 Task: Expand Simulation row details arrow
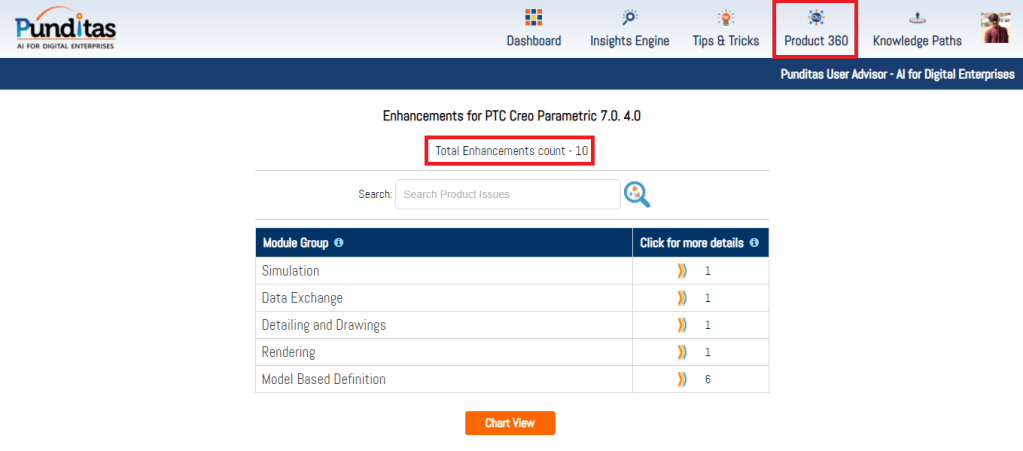coord(683,271)
